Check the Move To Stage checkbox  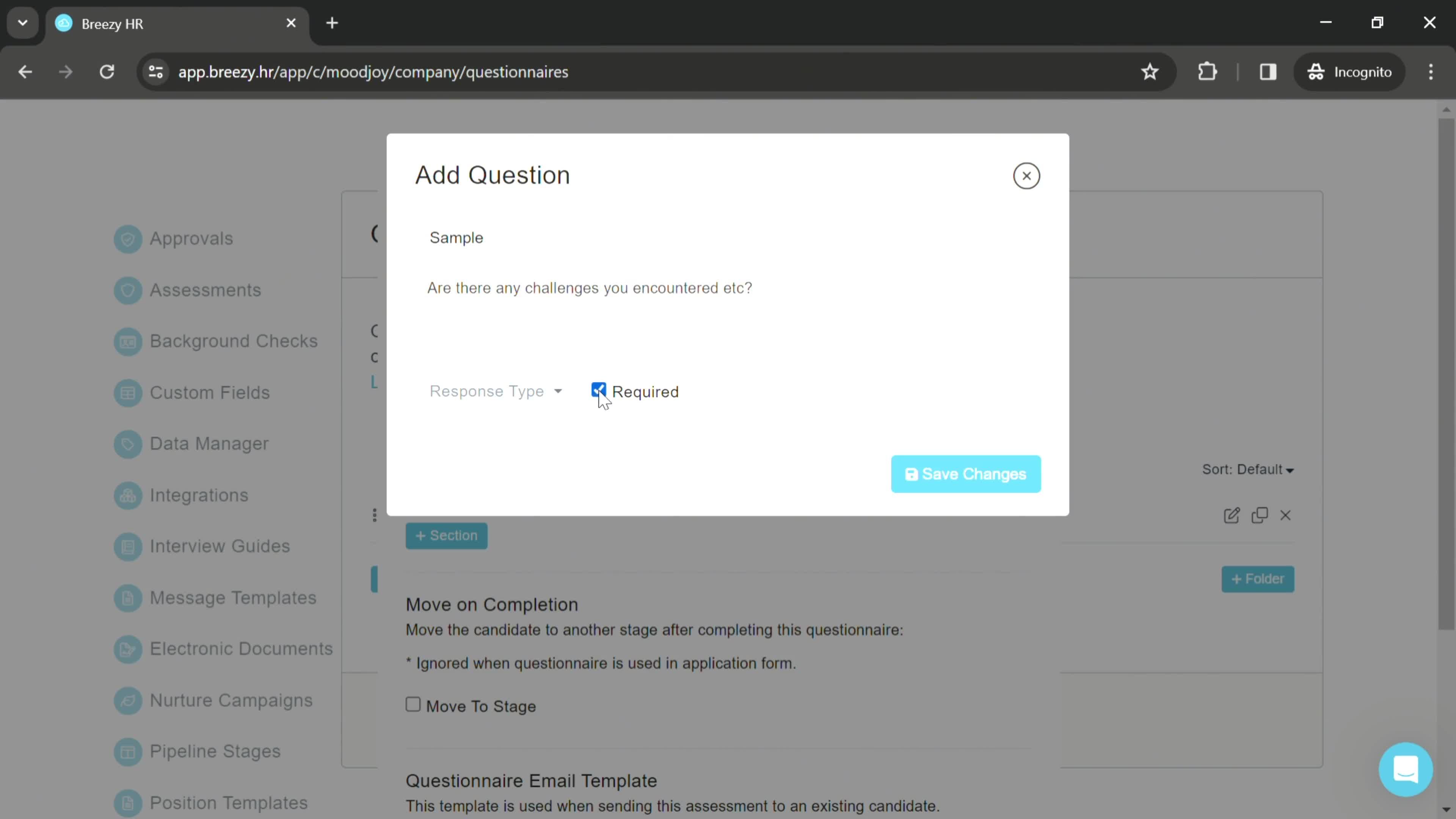coord(413,705)
